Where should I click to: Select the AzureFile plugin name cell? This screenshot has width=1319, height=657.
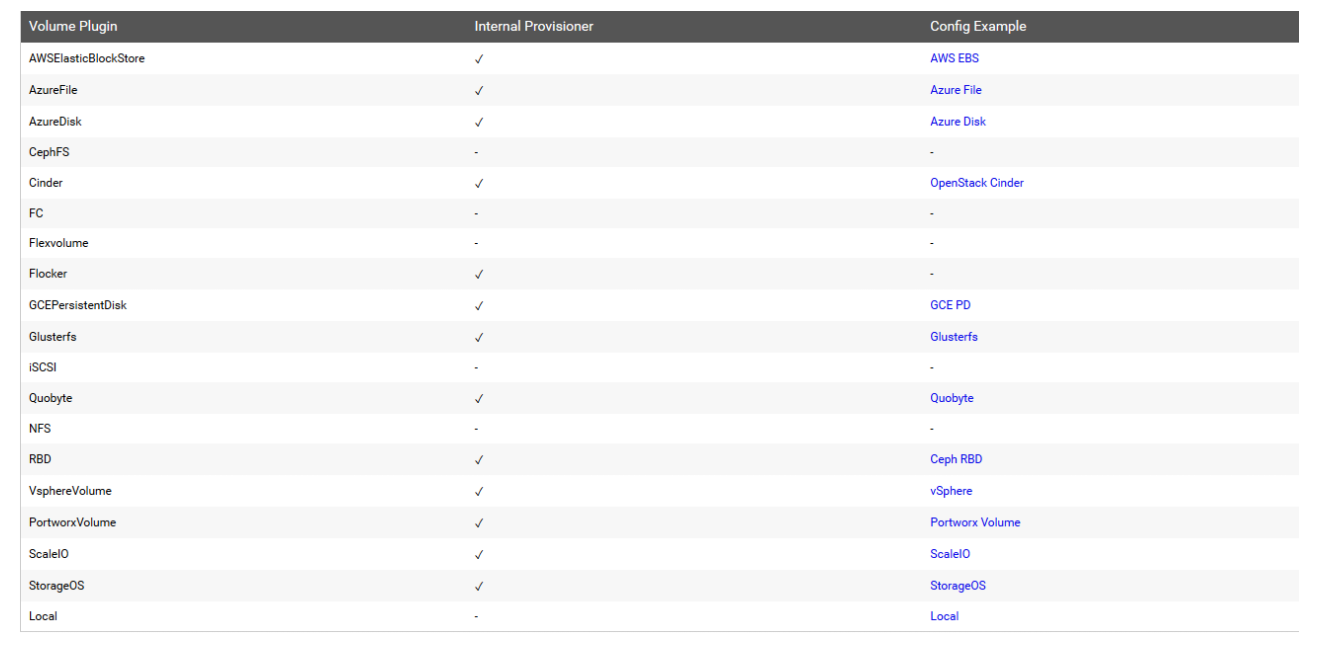[x=53, y=90]
